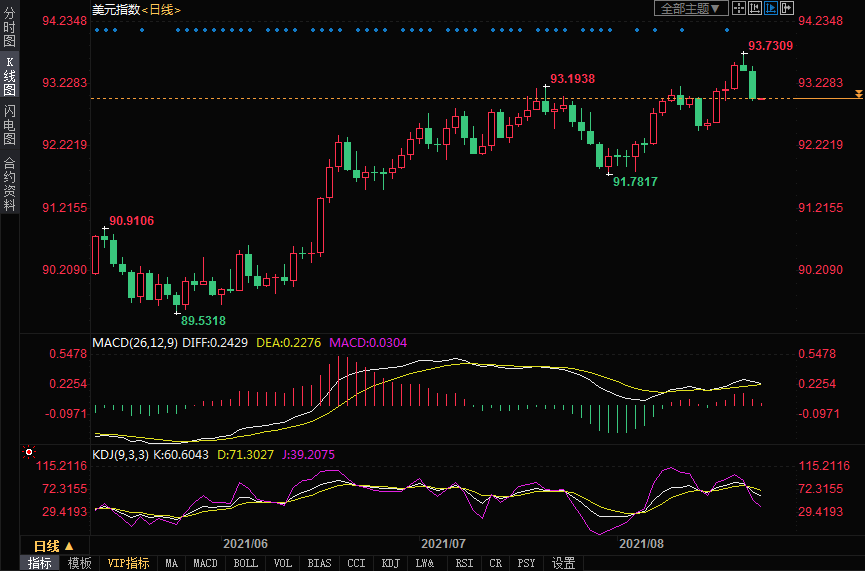Switch to the 分时图 side tab
Image resolution: width=865 pixels, height=571 pixels.
pyautogui.click(x=9, y=28)
